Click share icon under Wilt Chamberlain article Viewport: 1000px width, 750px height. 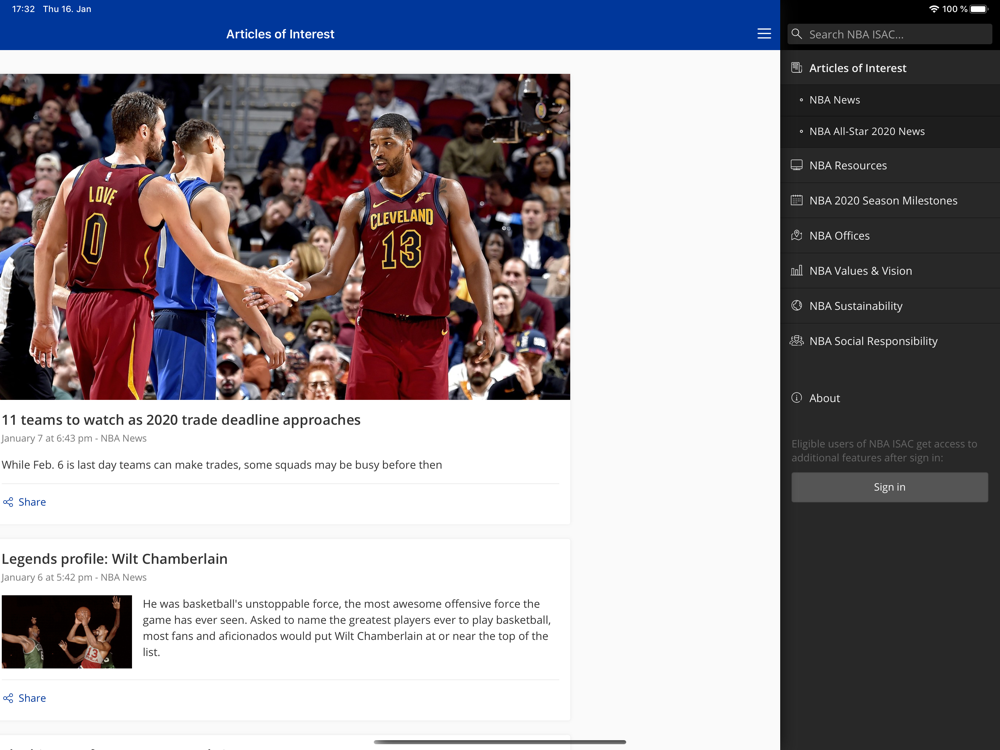coord(8,698)
